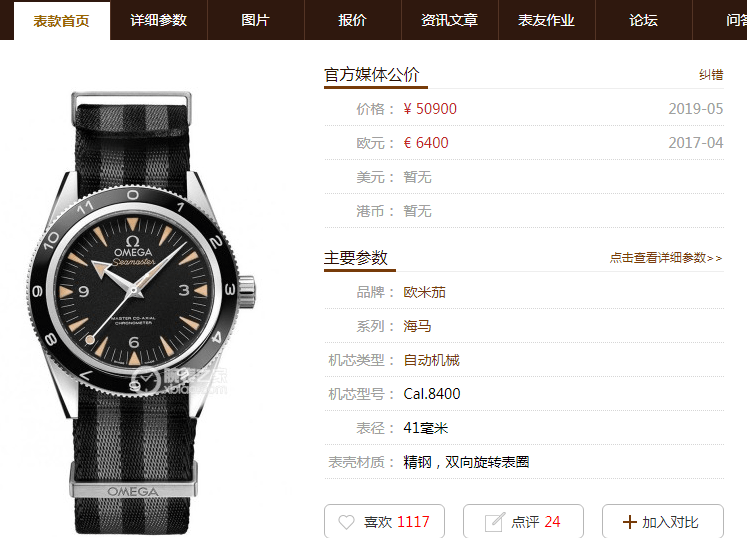Click the Cal.8400 movement model
The height and width of the screenshot is (538, 747).
(x=432, y=394)
